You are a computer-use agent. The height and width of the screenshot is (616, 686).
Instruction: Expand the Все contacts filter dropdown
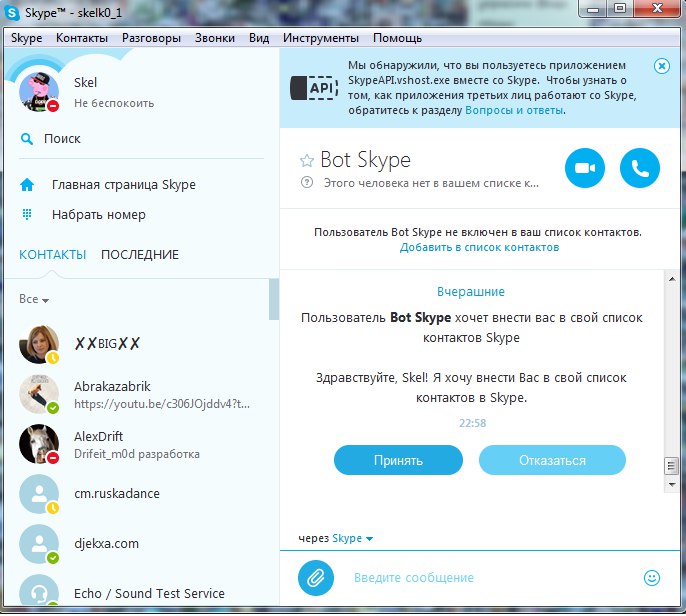click(34, 299)
